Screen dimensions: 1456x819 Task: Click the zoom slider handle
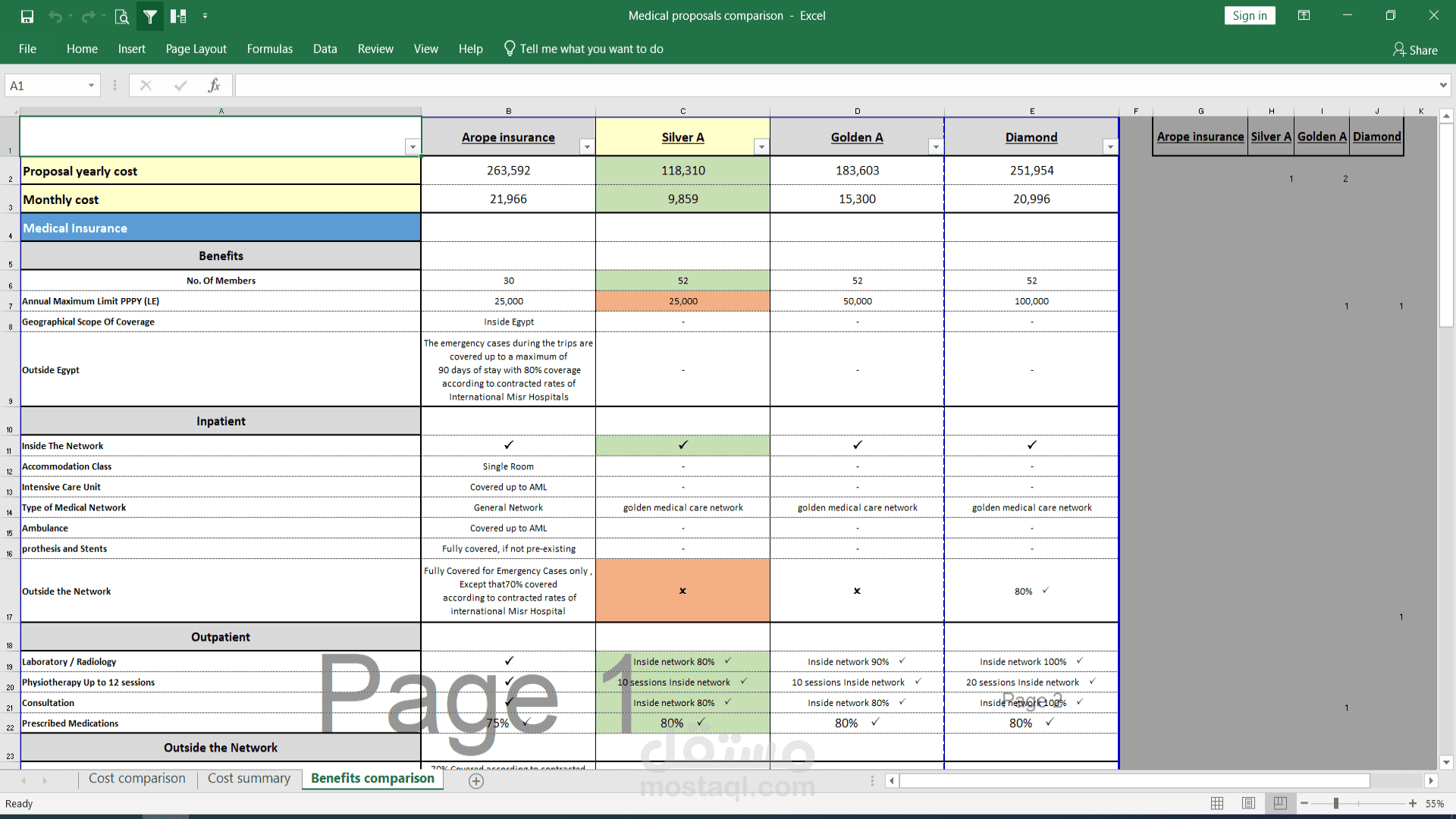click(1336, 803)
